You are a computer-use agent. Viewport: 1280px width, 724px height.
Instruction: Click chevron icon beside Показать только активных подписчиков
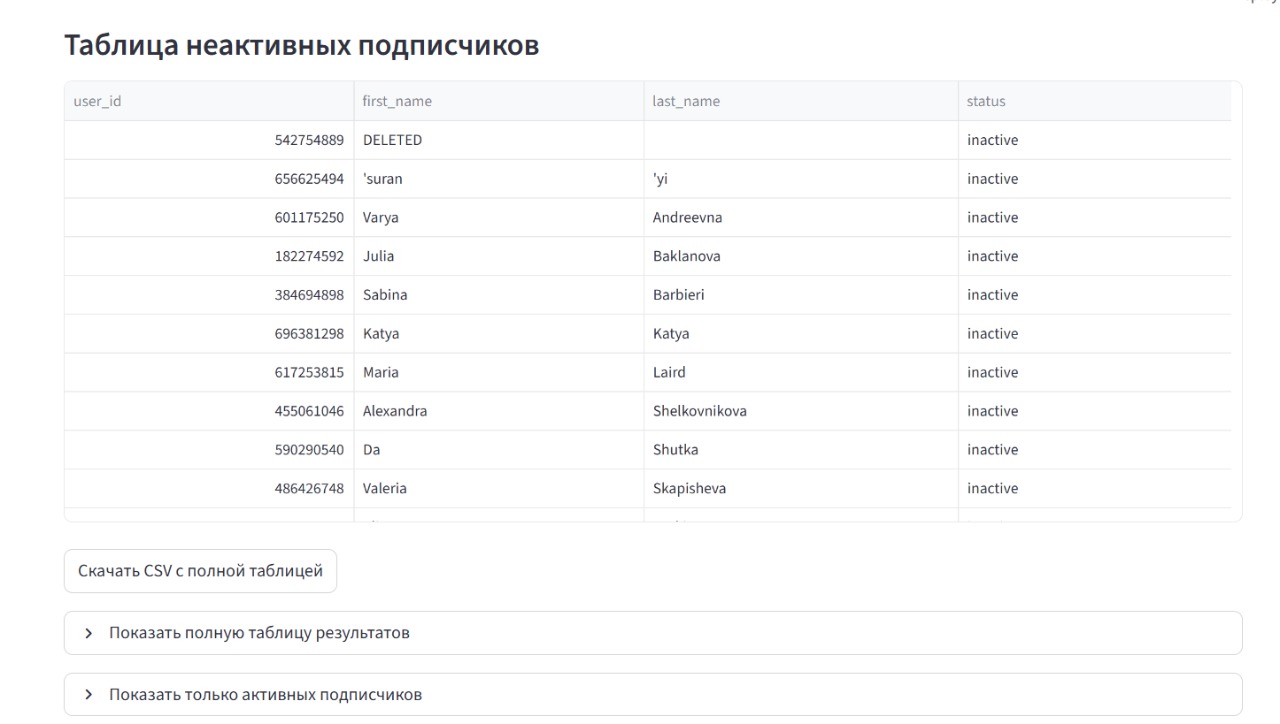pos(88,694)
